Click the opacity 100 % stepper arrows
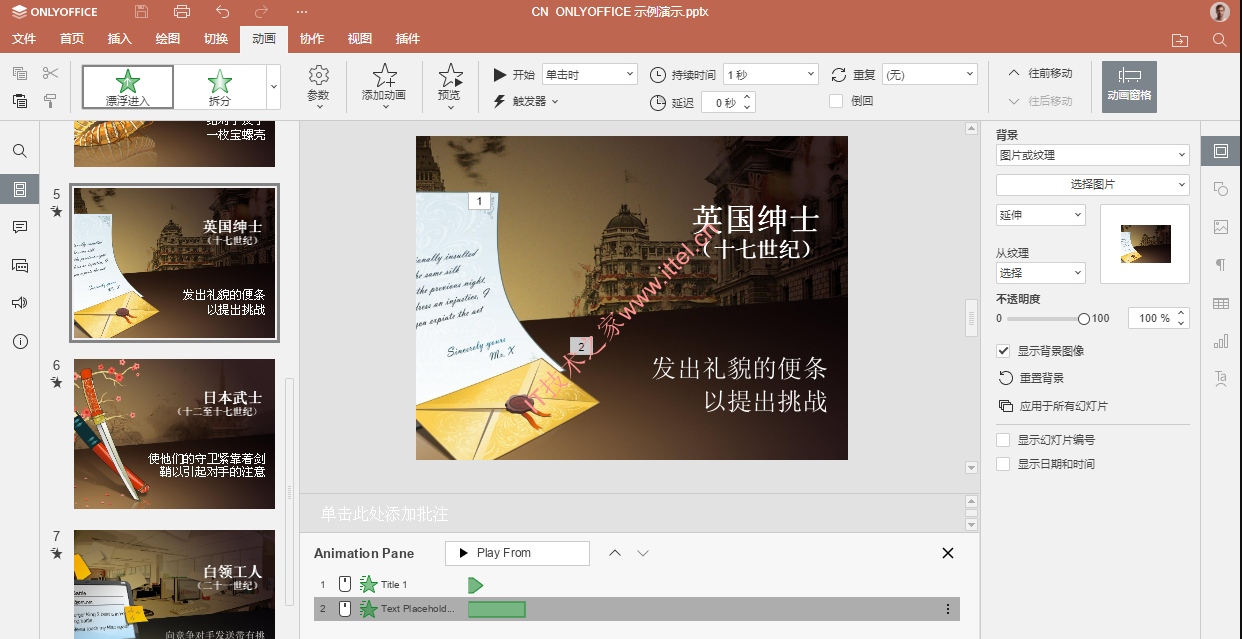 click(x=1182, y=318)
